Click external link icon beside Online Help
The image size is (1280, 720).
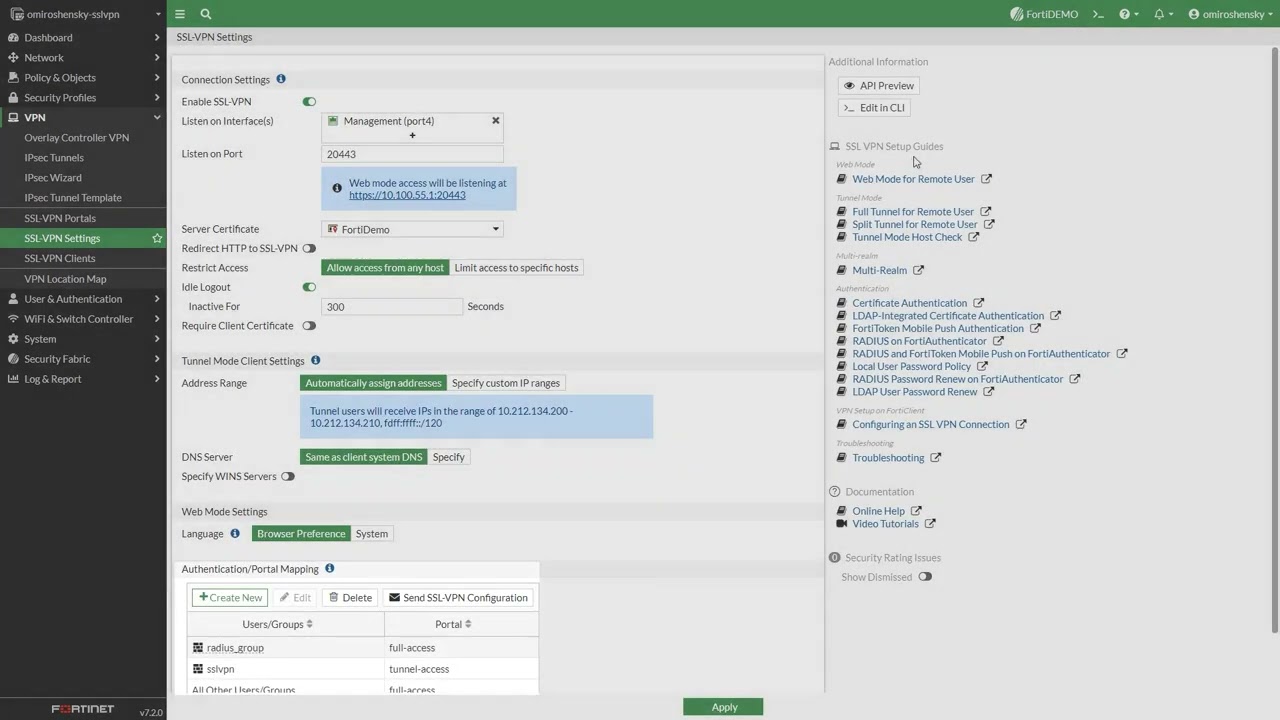(x=916, y=511)
